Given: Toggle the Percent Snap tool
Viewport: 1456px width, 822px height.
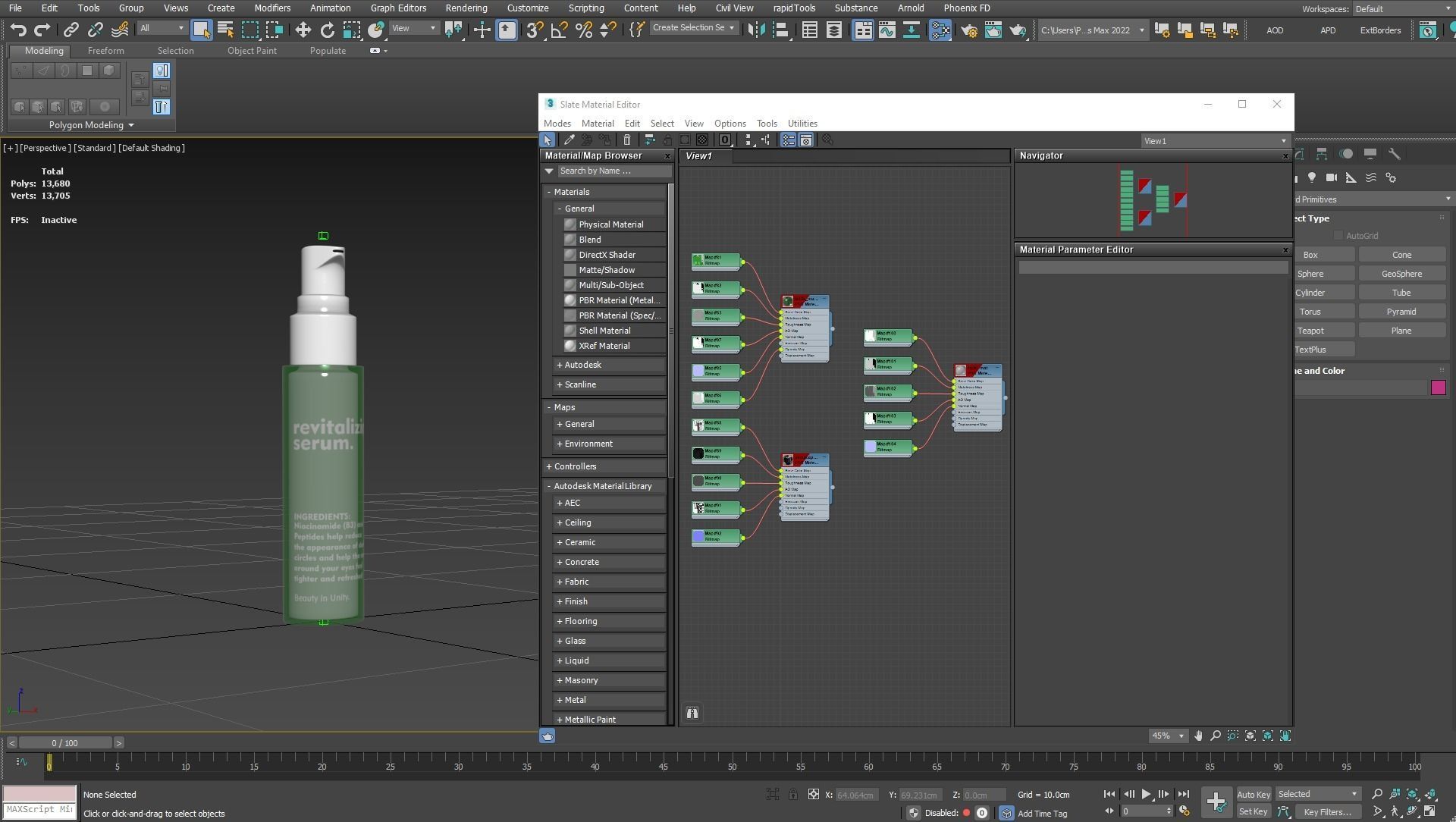Looking at the screenshot, I should [x=583, y=30].
